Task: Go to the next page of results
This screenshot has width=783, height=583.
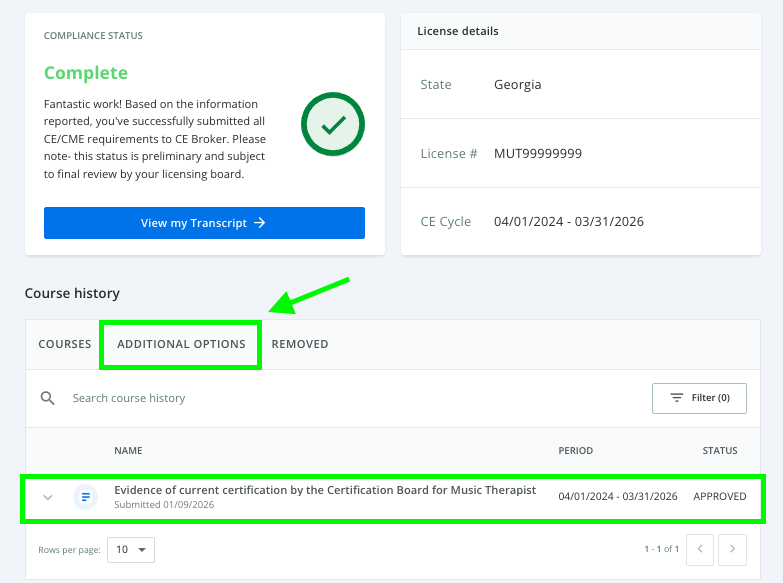Action: pos(733,549)
